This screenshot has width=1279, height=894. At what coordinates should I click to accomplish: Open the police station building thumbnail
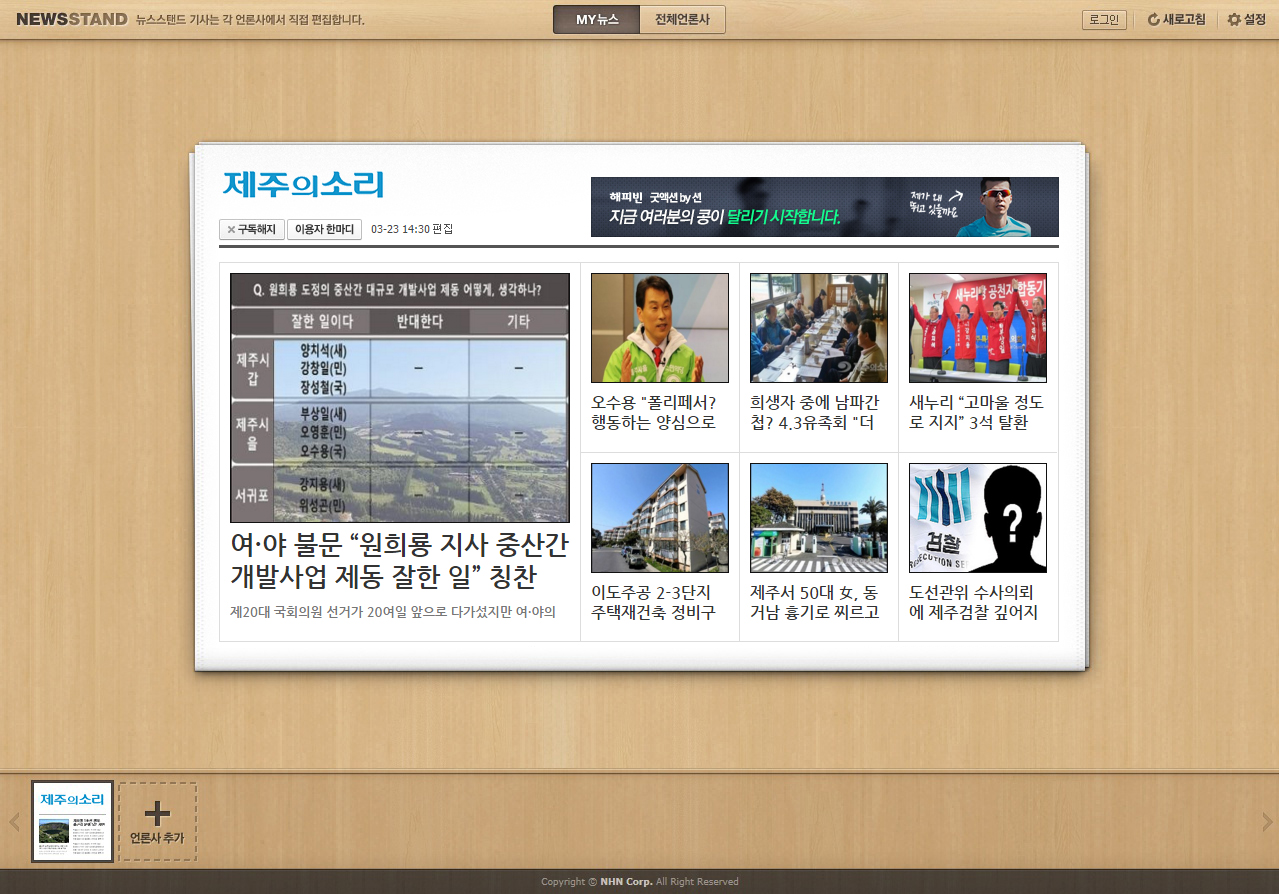(x=819, y=518)
